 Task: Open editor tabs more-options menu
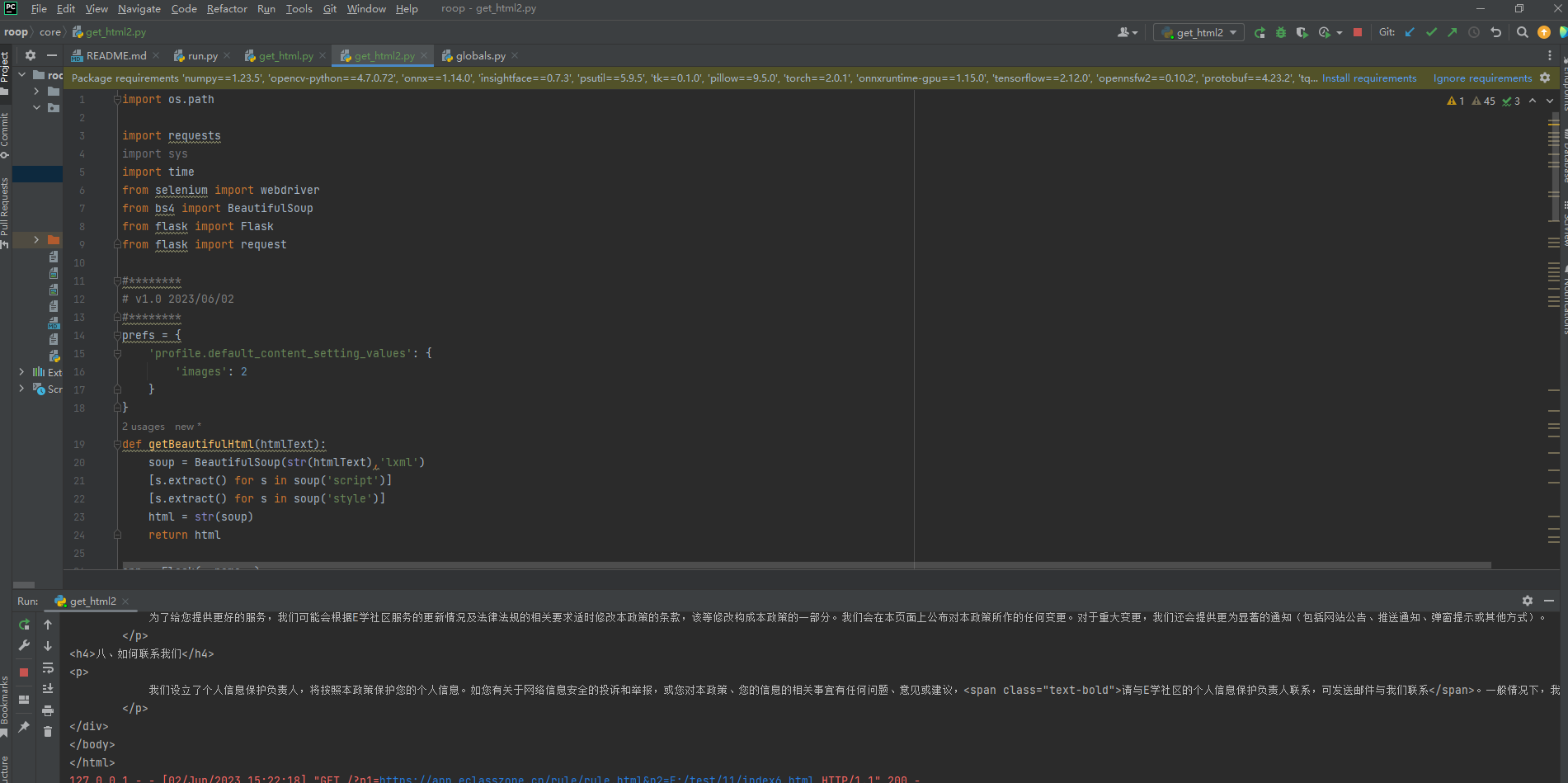1549,55
